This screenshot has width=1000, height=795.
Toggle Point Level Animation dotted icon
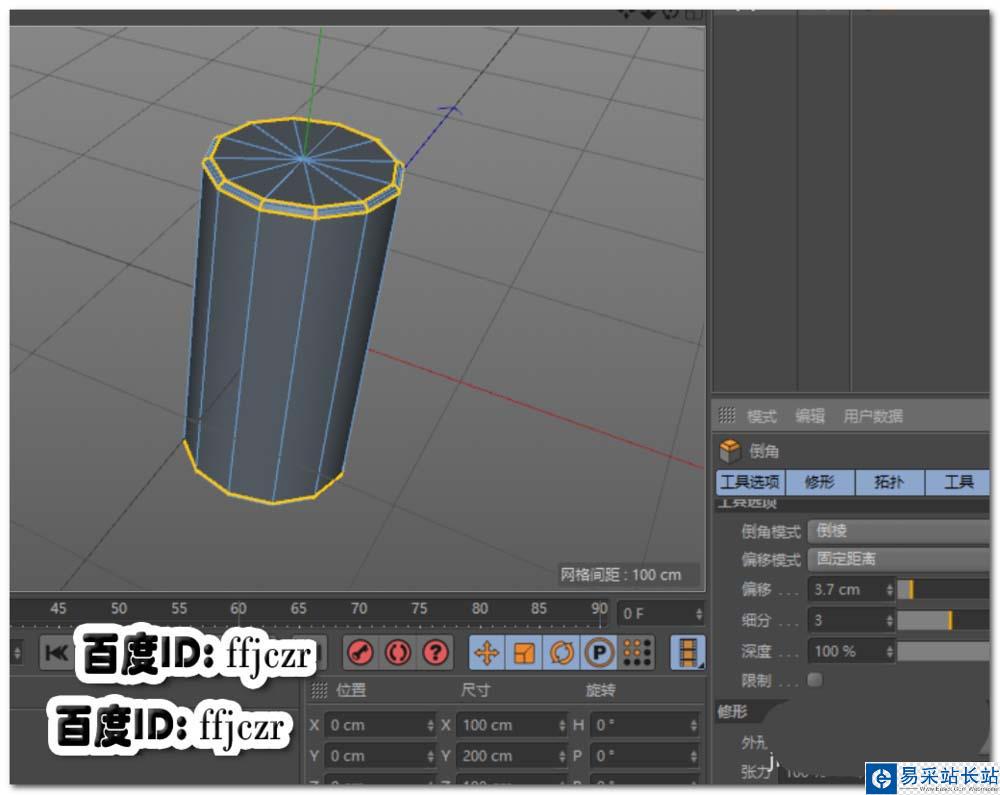point(636,653)
